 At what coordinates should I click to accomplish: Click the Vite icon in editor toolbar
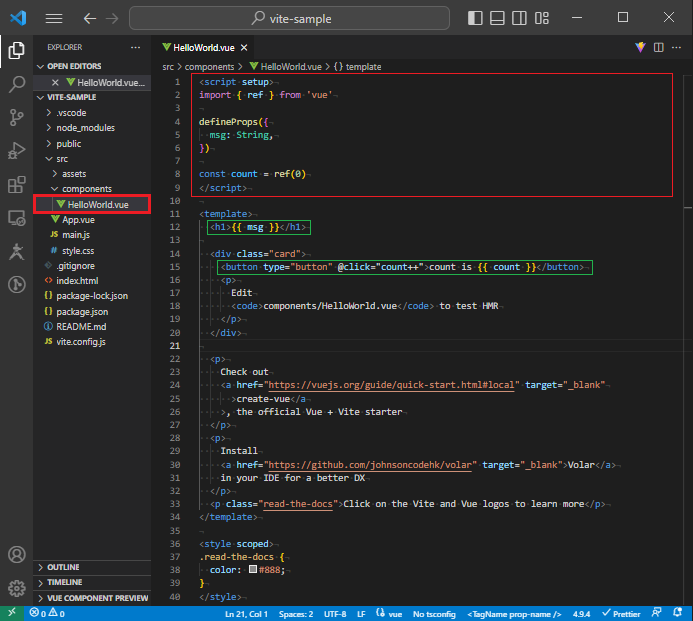tap(640, 47)
